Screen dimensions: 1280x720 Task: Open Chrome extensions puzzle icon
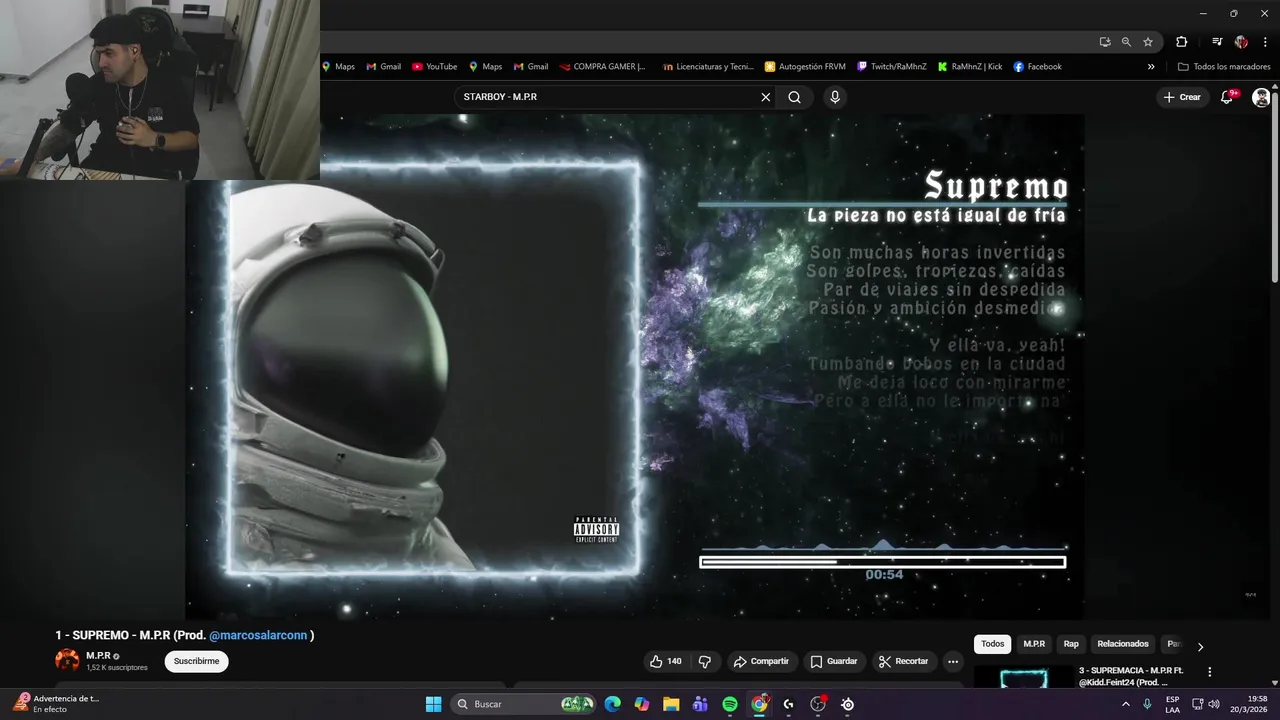pyautogui.click(x=1181, y=42)
